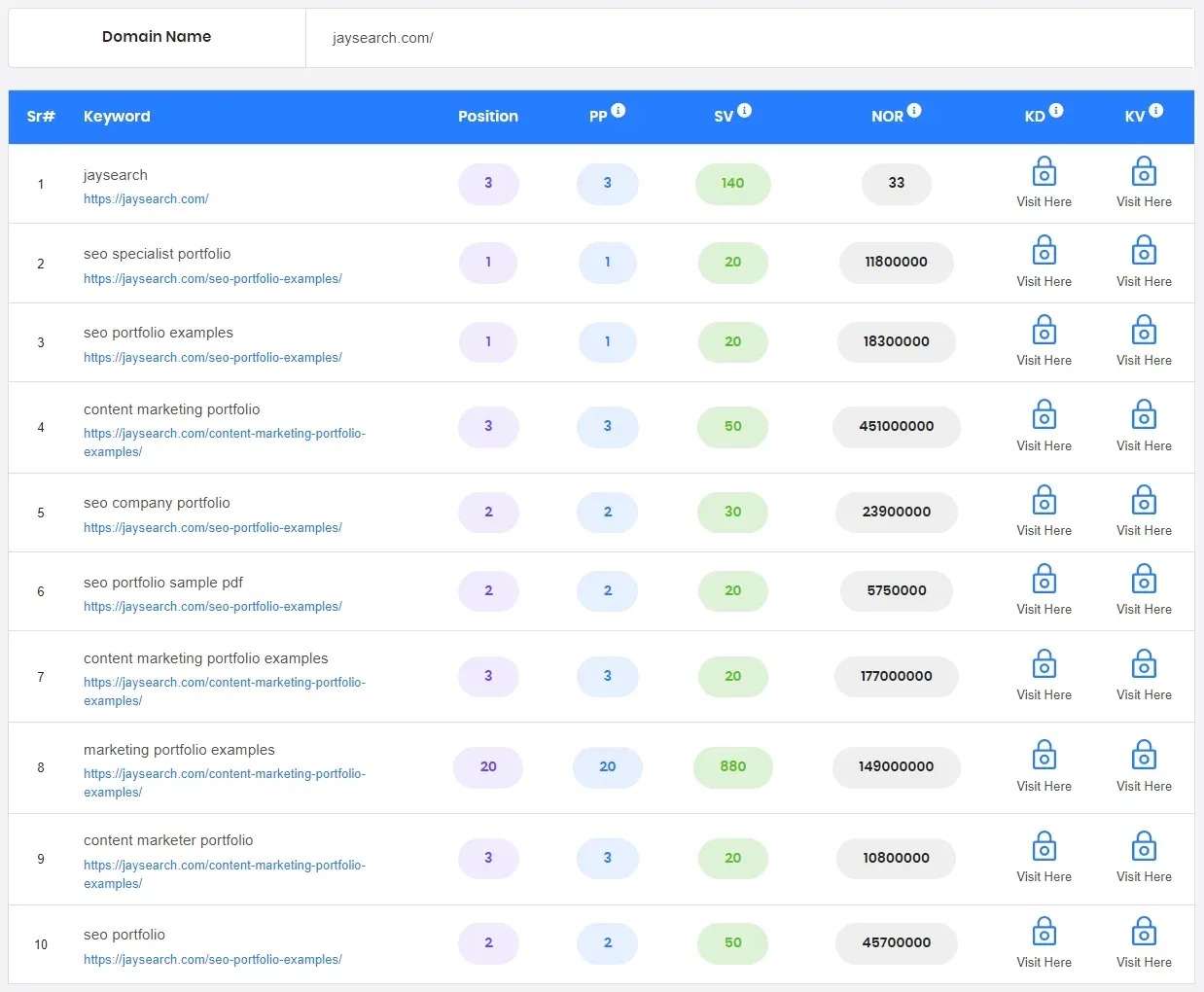The height and width of the screenshot is (992, 1204).
Task: Click KV lock icon for seo company portfolio
Action: [1144, 500]
